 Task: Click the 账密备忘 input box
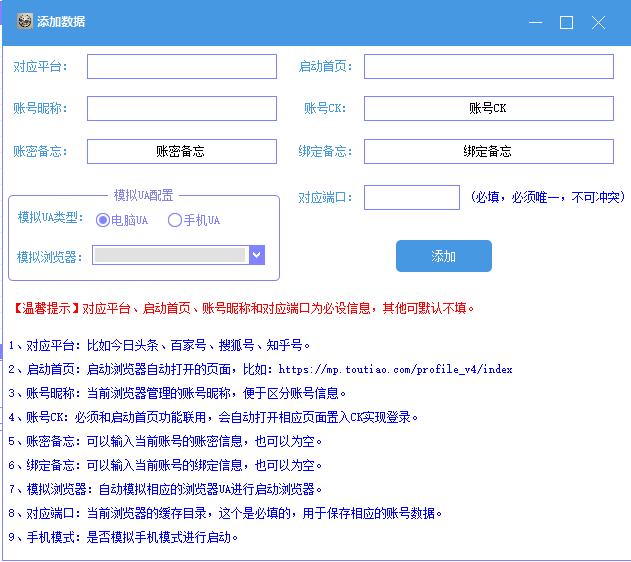[x=182, y=151]
